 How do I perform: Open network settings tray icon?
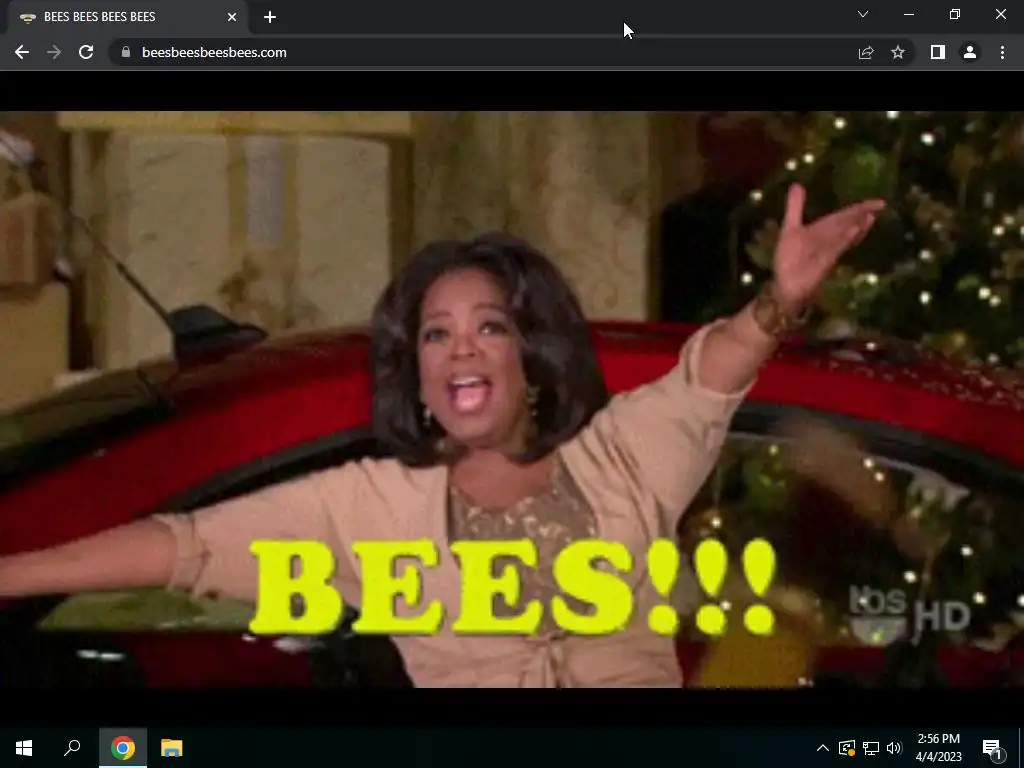click(871, 748)
